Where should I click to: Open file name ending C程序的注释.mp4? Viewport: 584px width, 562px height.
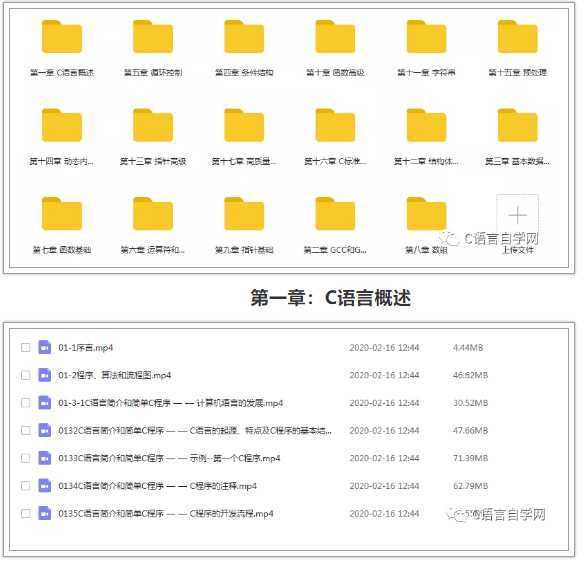(x=158, y=486)
